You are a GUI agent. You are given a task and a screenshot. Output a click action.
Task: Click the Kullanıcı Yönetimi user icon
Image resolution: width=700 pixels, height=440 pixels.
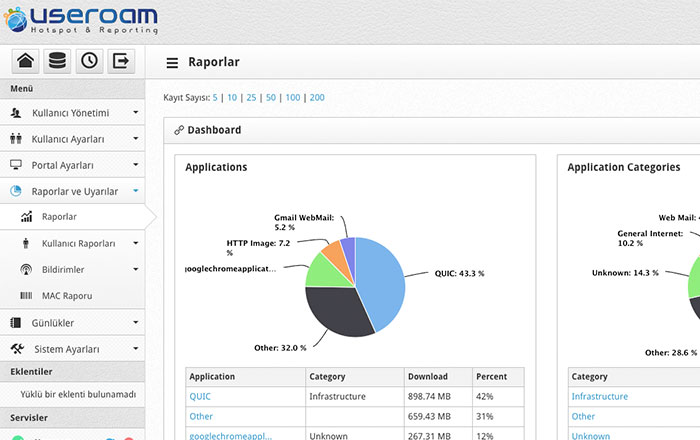pyautogui.click(x=16, y=113)
